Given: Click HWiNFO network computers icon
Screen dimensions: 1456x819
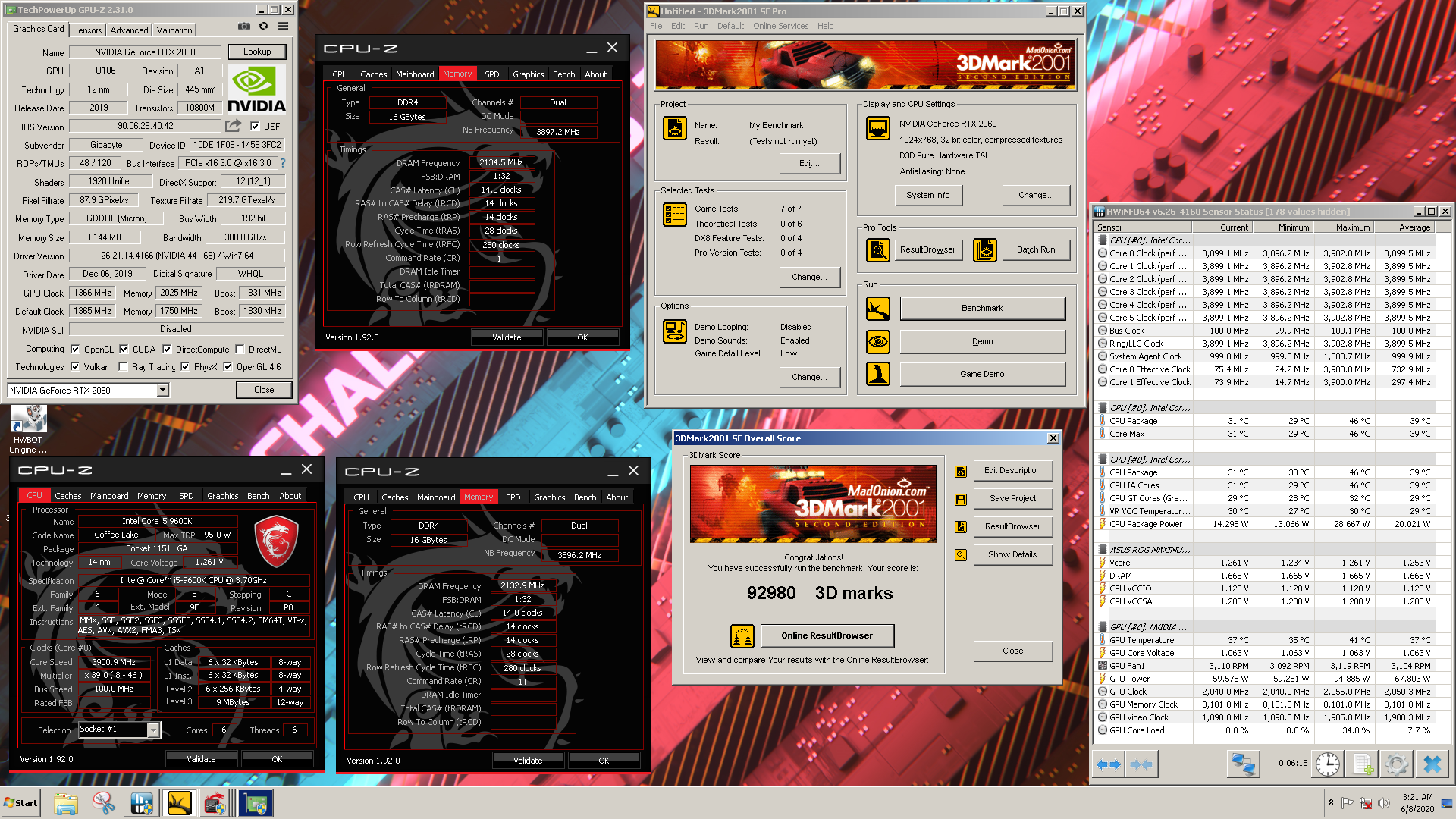Looking at the screenshot, I should pos(1243,764).
